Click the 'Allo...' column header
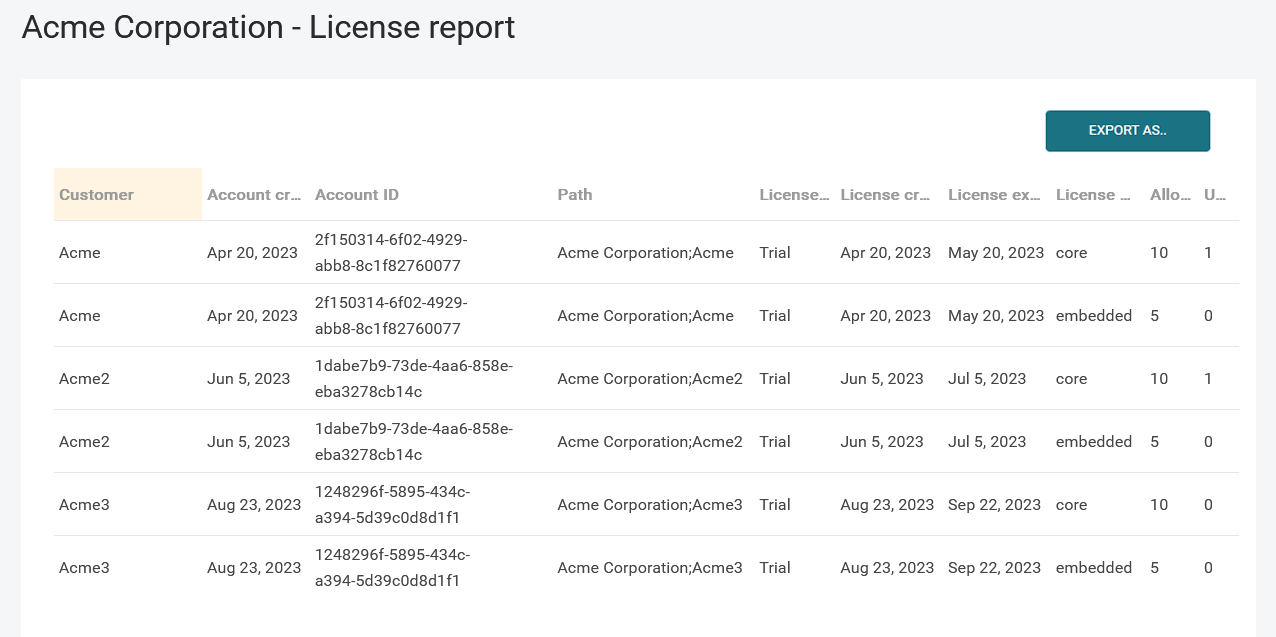The width and height of the screenshot is (1276, 637). (1170, 195)
